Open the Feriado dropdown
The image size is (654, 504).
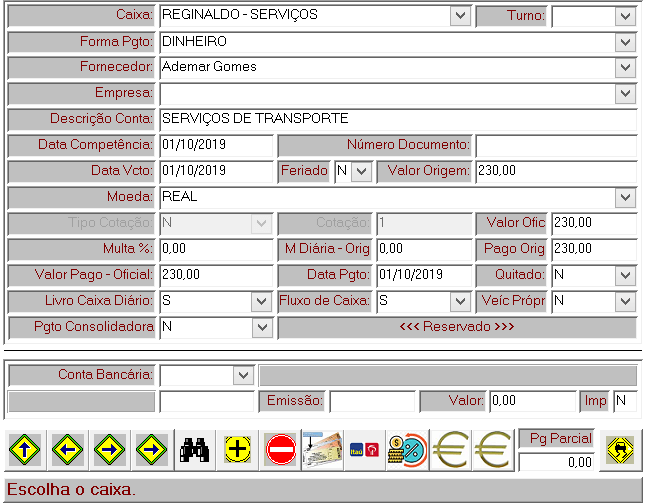click(x=362, y=171)
